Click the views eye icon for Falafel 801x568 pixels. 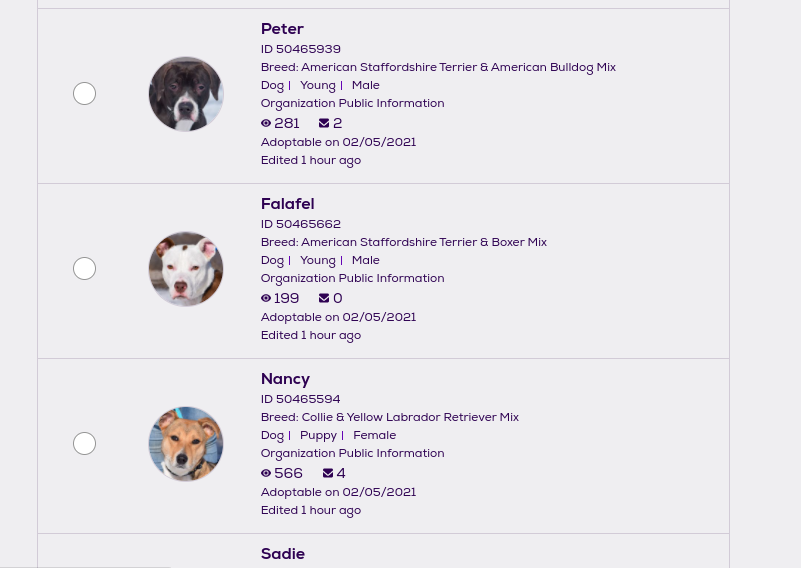[x=266, y=299]
